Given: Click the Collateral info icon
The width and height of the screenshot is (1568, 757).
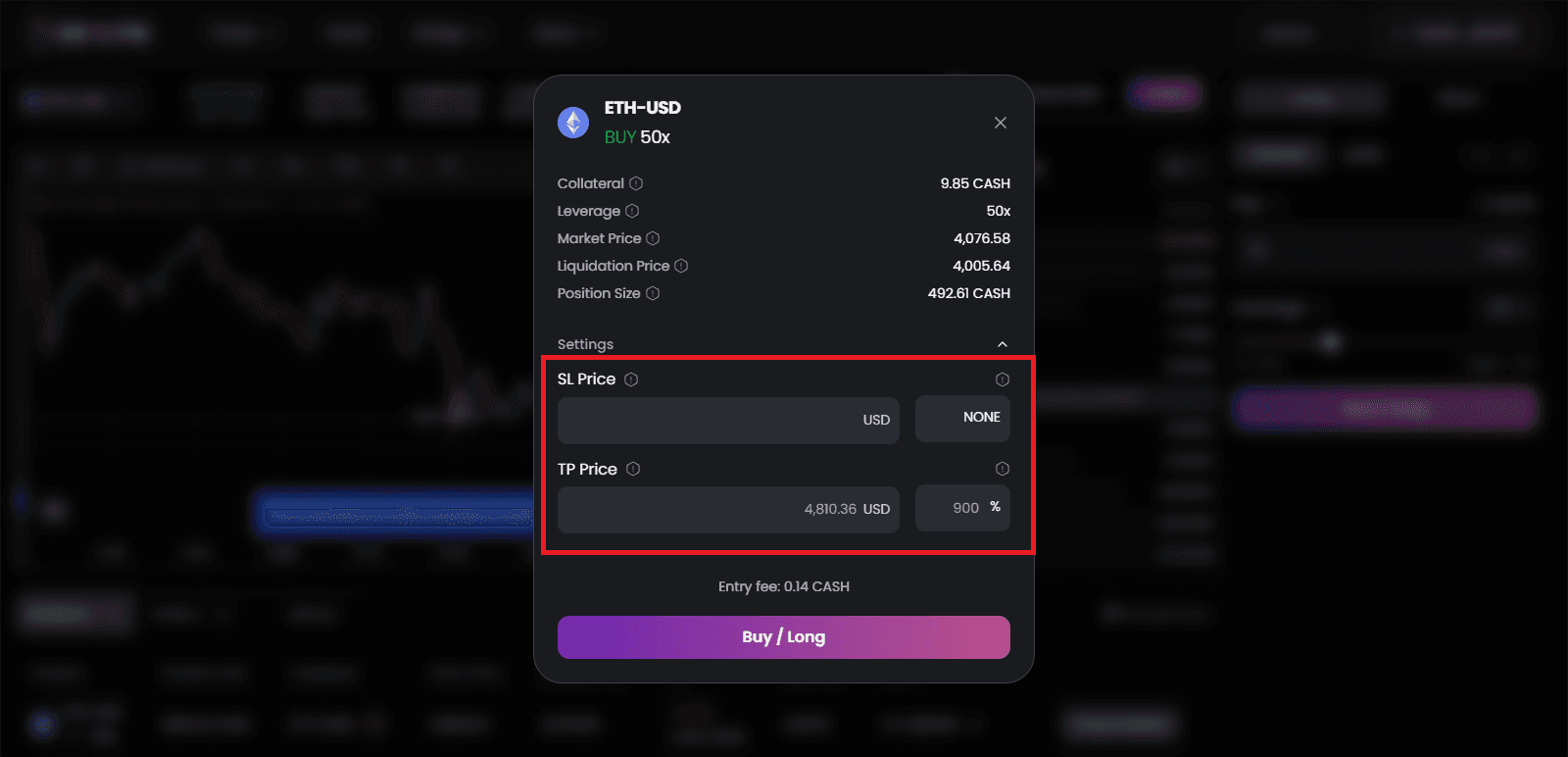Looking at the screenshot, I should click(636, 183).
